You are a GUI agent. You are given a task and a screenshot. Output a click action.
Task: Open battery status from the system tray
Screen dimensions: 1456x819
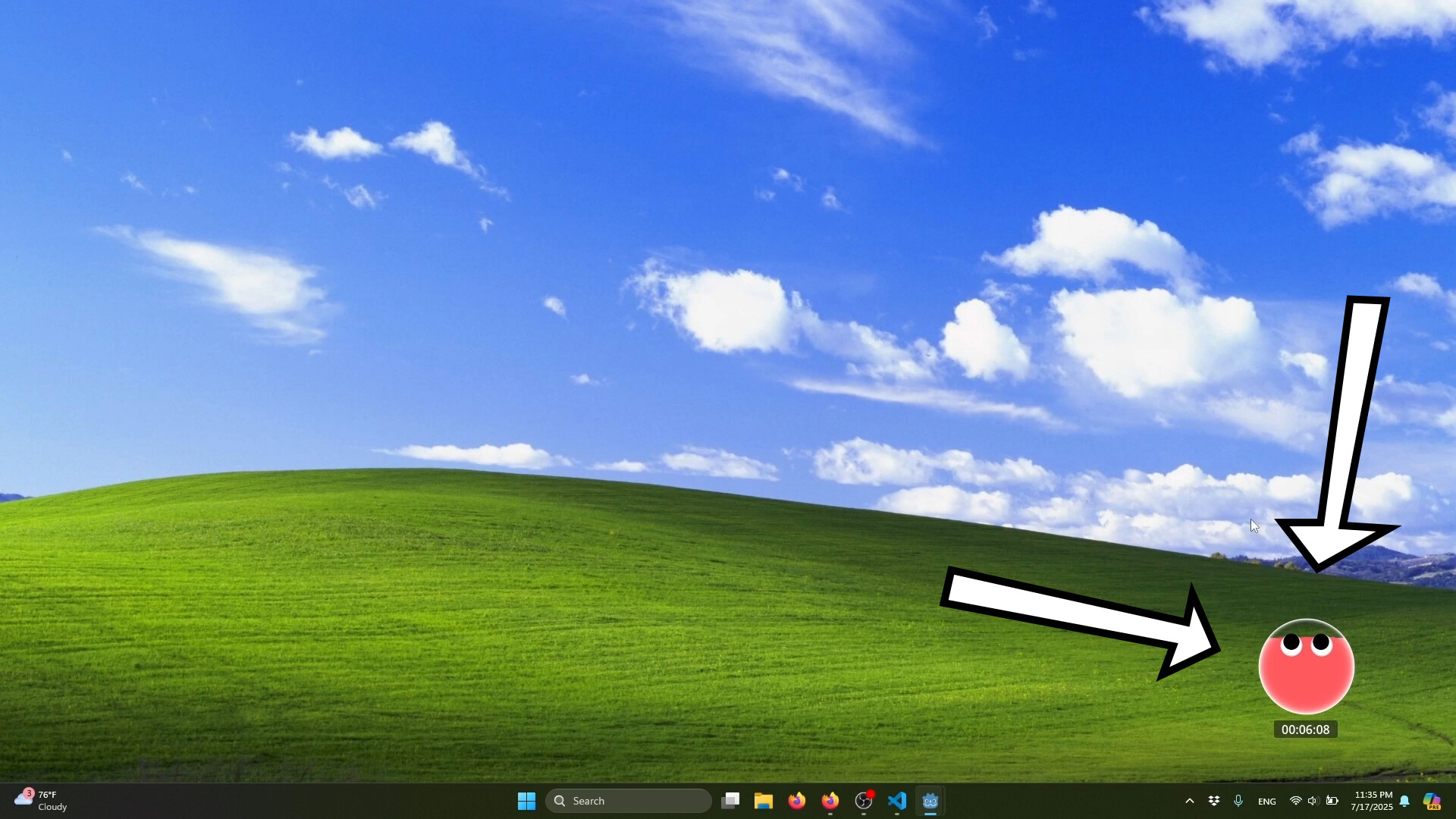(x=1332, y=800)
